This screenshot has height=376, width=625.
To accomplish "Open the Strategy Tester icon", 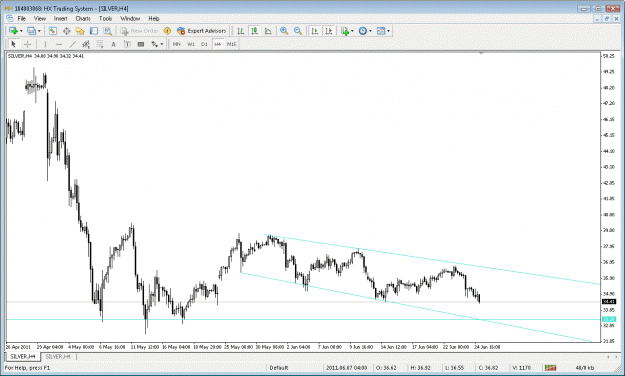I will tap(107, 31).
